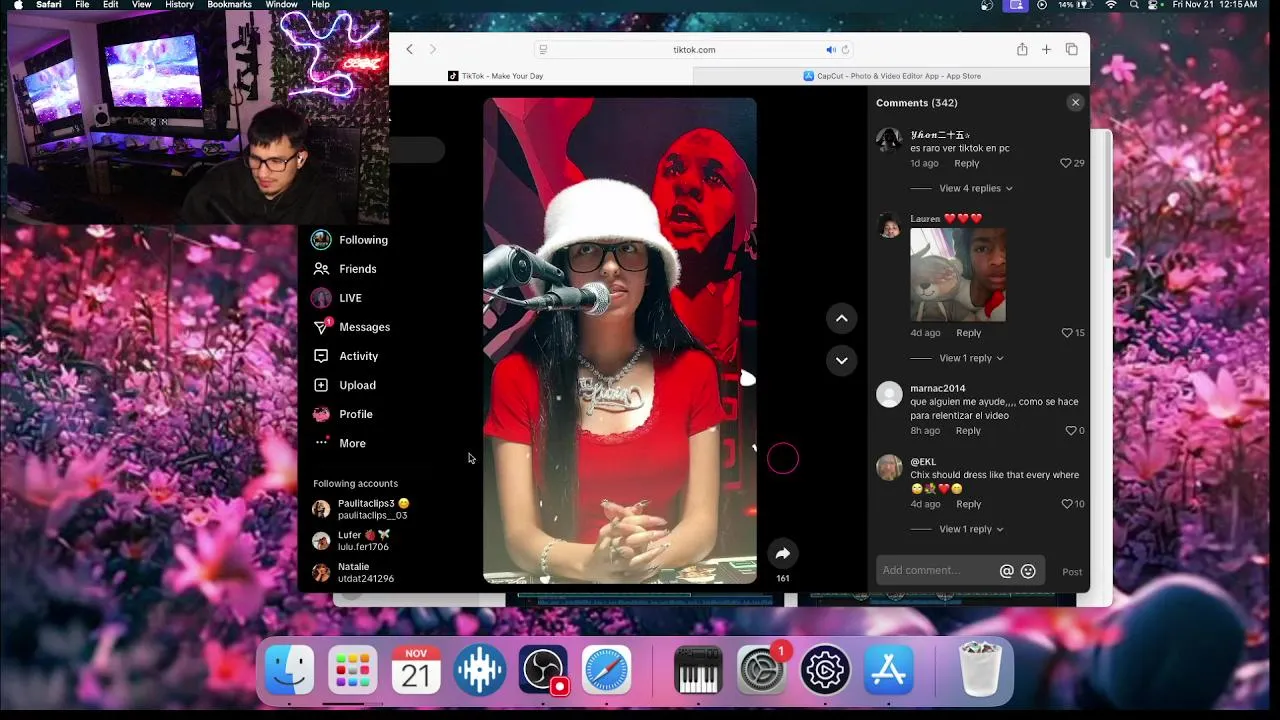Viewport: 1280px width, 720px height.
Task: Open the Activity notifications
Action: 345,356
